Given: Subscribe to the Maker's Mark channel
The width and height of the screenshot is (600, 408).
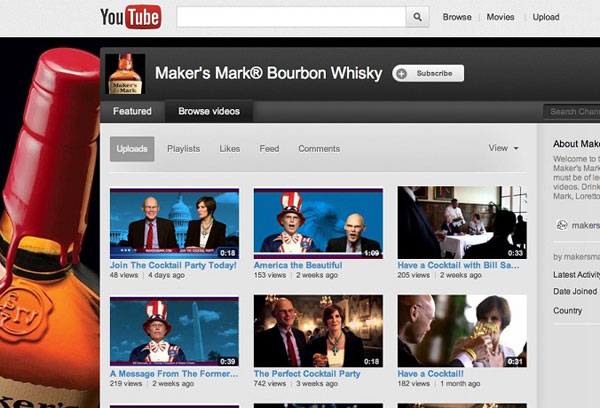Looking at the screenshot, I should 428,73.
